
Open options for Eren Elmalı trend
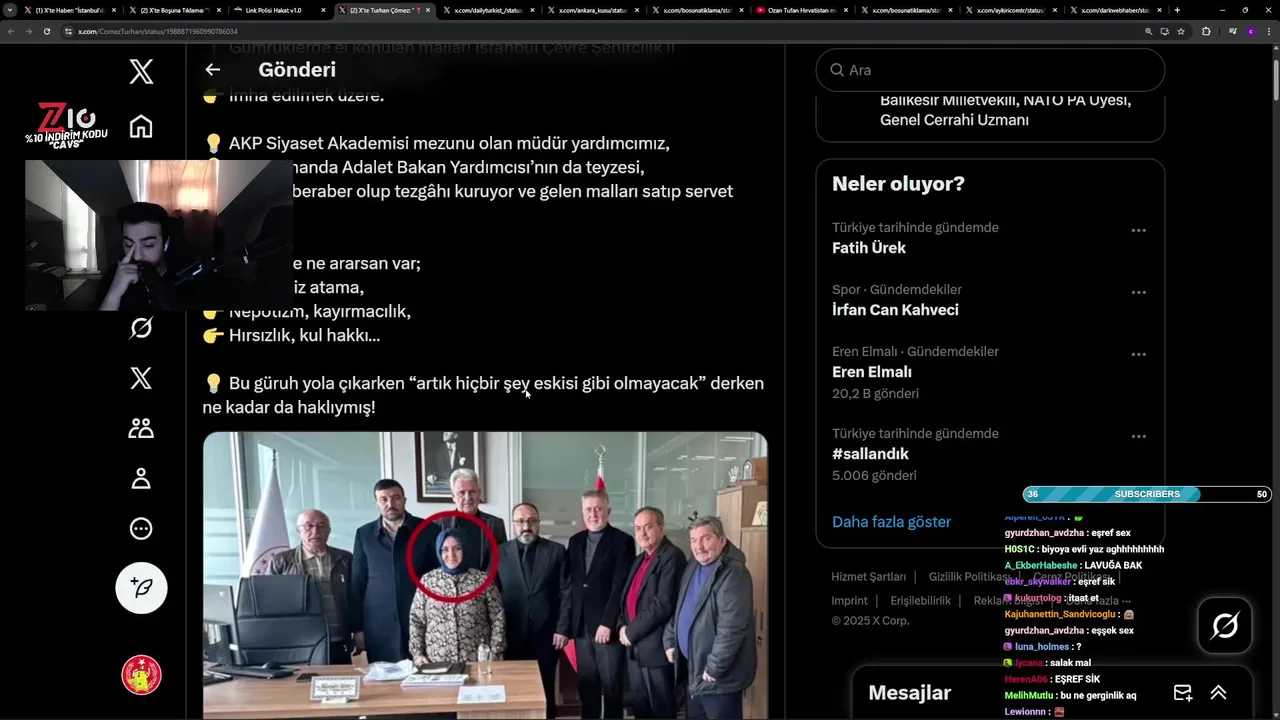(1138, 354)
